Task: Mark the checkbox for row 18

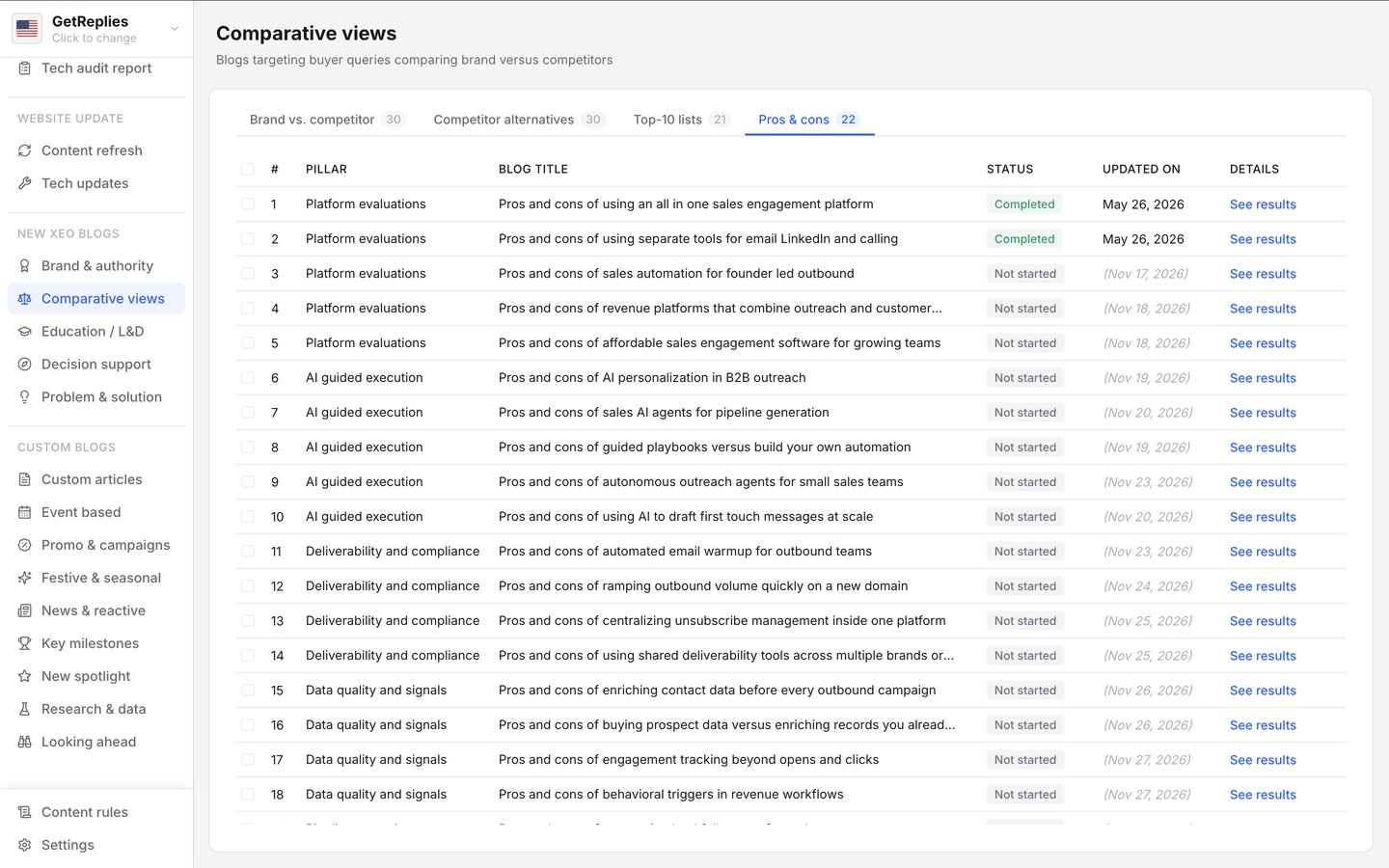Action: pyautogui.click(x=248, y=795)
